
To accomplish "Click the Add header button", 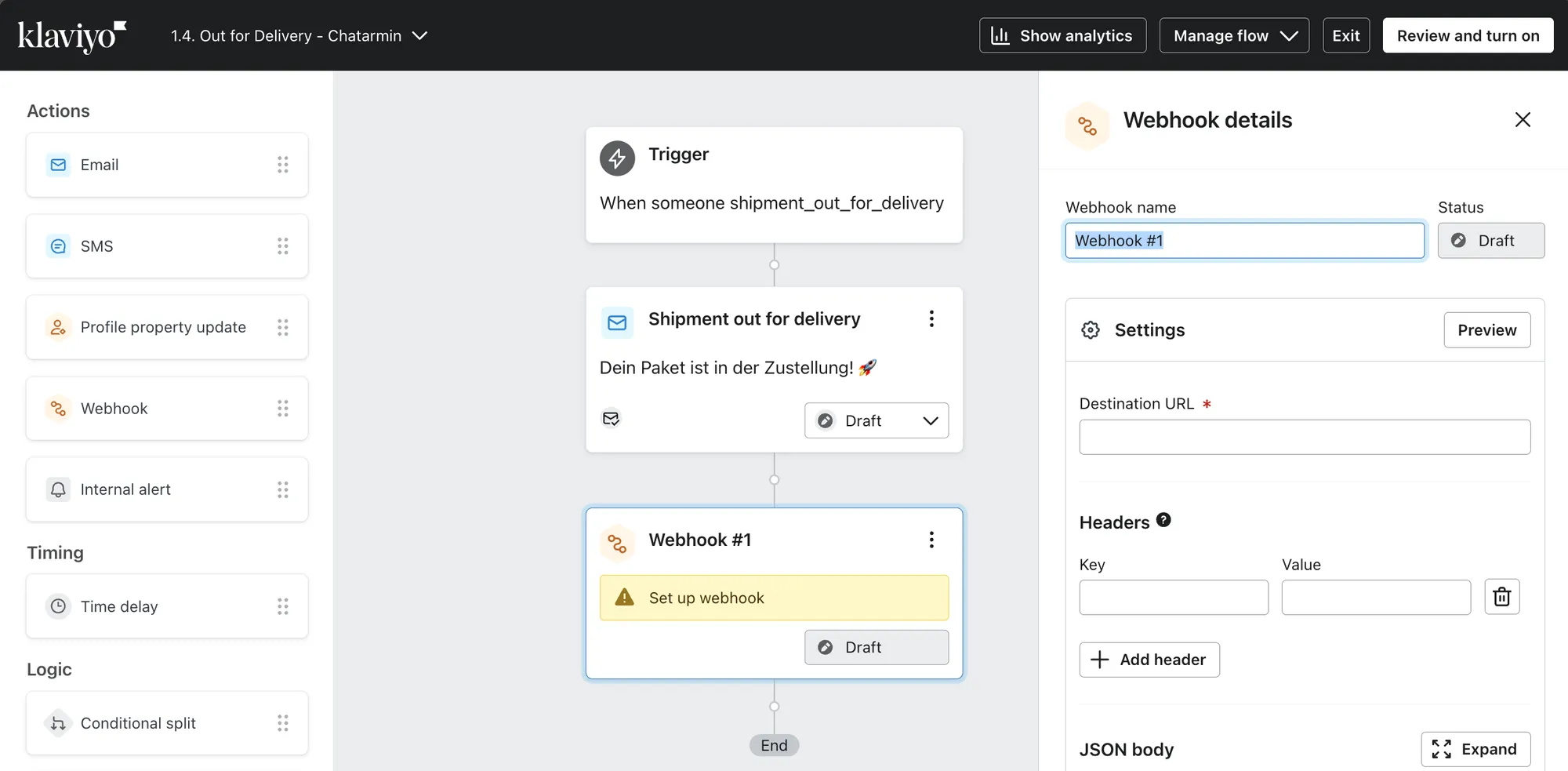I will (x=1149, y=660).
